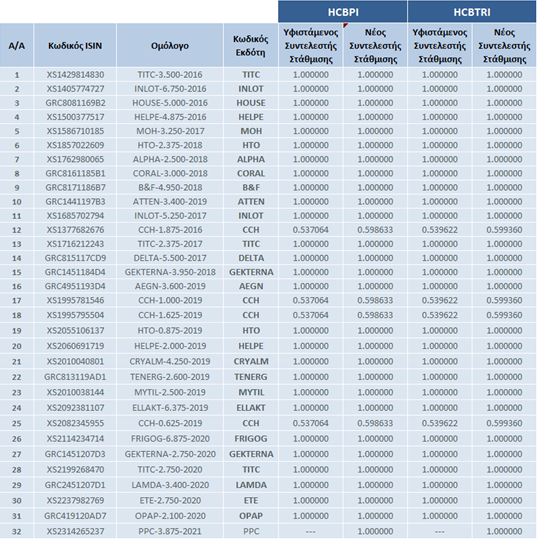Select bond cell HTO-0.875-2019
This screenshot has width=537, height=539.
pos(170,330)
